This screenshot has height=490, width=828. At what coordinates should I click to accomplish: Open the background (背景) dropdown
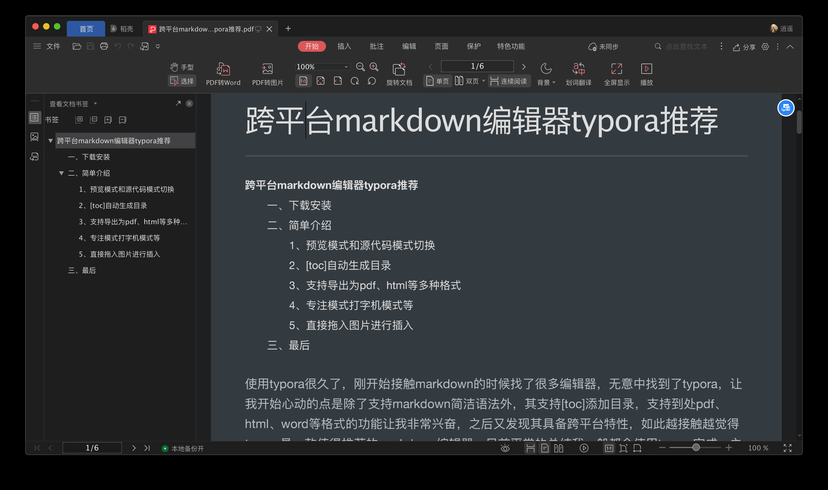(x=546, y=74)
